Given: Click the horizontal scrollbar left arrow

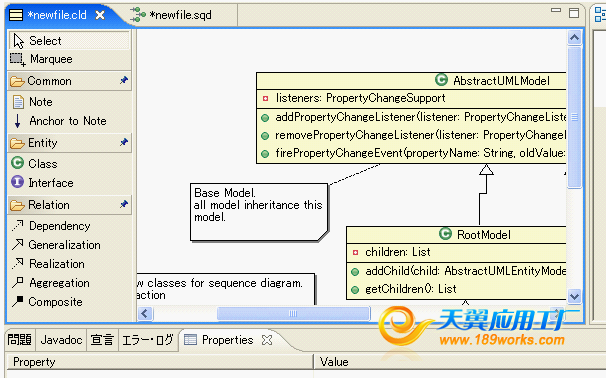Looking at the screenshot, I should click(145, 313).
